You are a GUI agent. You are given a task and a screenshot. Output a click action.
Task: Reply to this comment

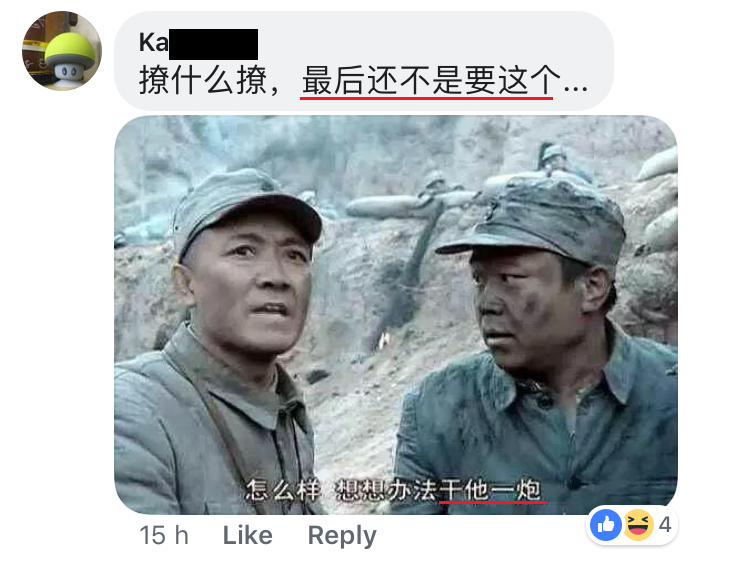tap(342, 536)
